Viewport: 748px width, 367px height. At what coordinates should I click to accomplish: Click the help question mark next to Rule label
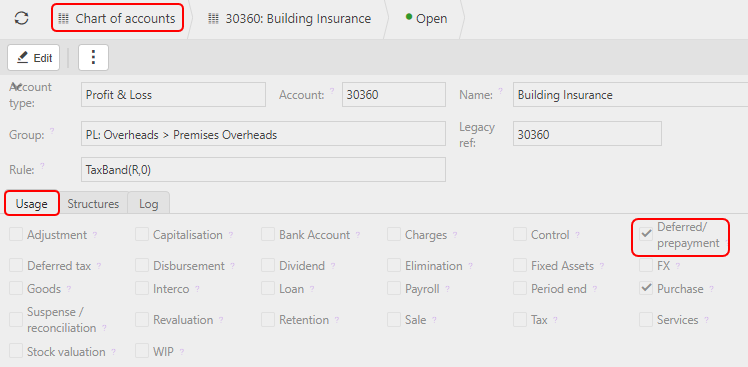point(42,166)
